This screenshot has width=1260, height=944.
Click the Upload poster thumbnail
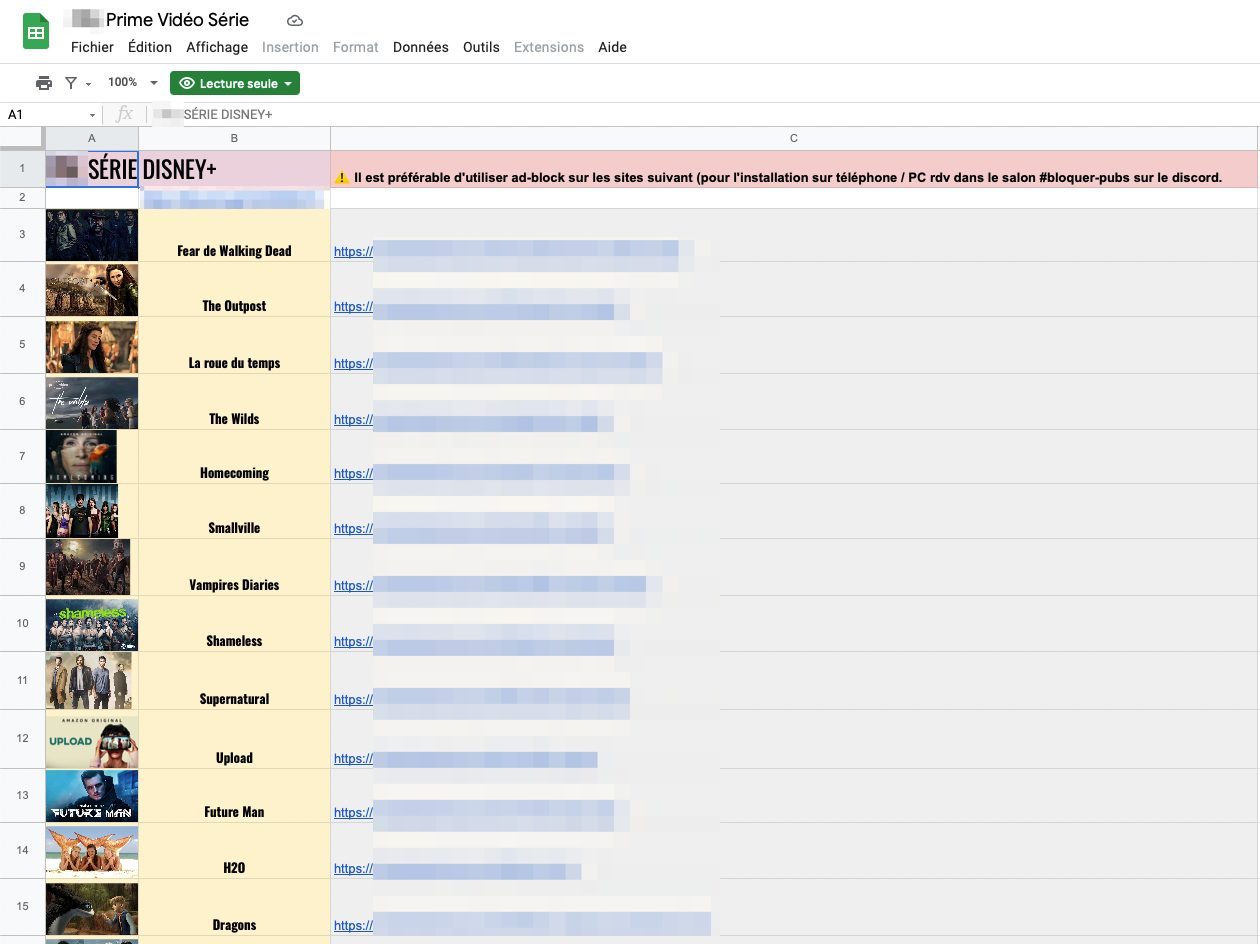(x=92, y=740)
